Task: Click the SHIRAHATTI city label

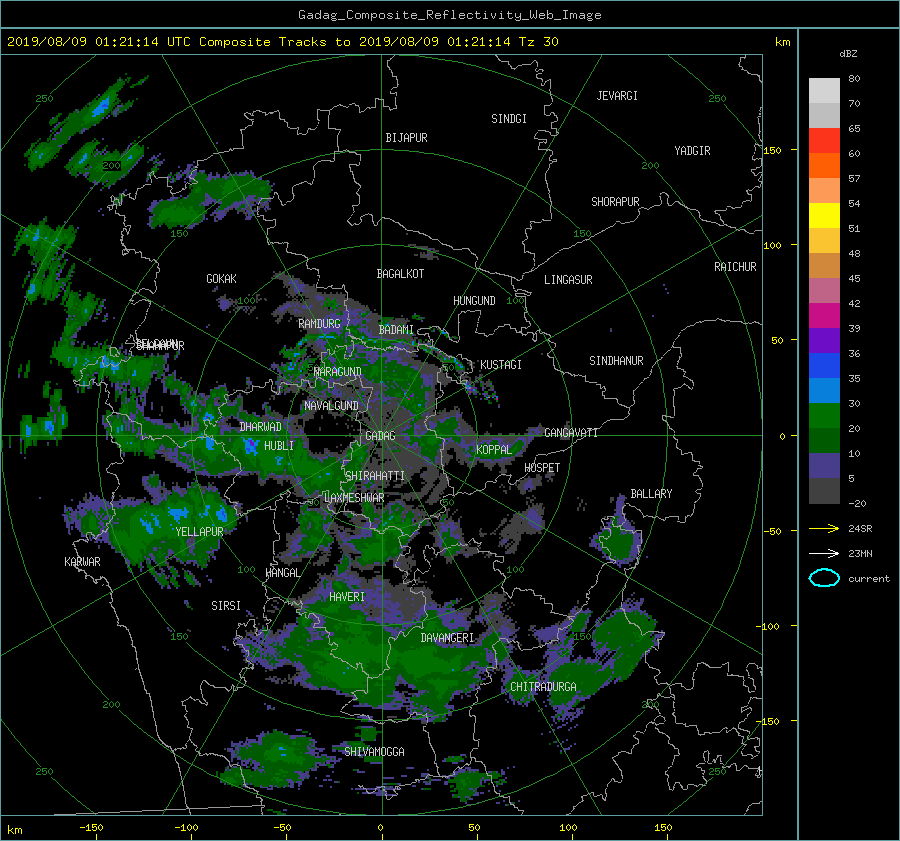Action: pyautogui.click(x=375, y=475)
